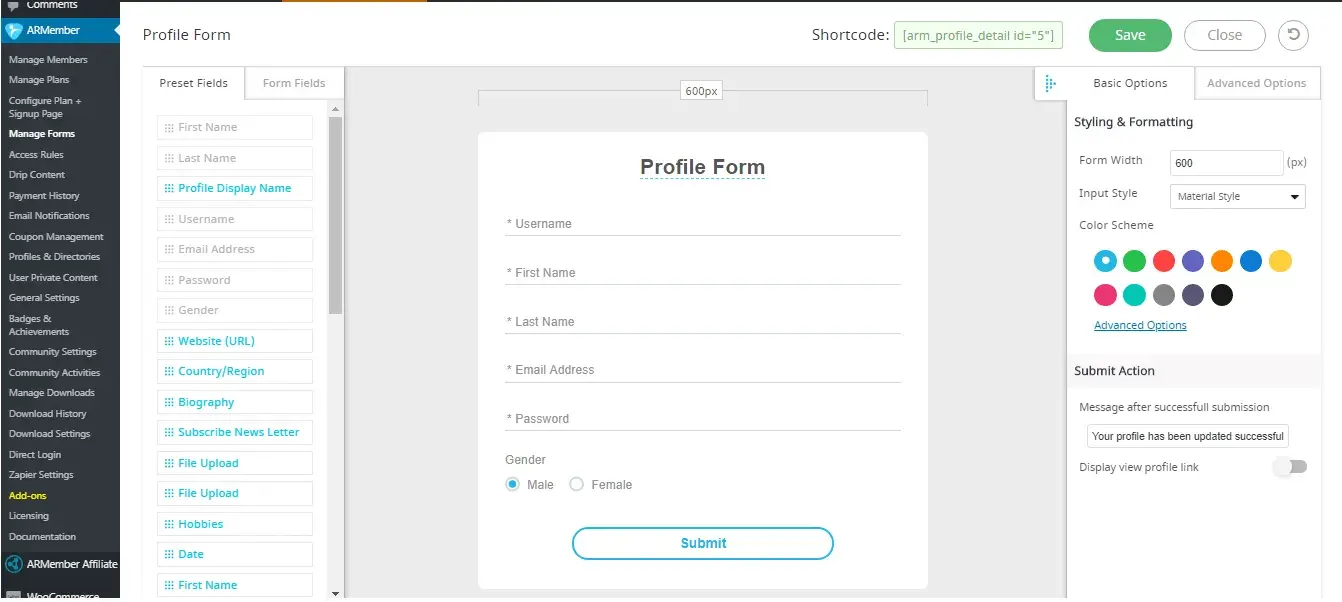Click the green Save button
Viewport: 1342px width, 602px height.
[1130, 35]
